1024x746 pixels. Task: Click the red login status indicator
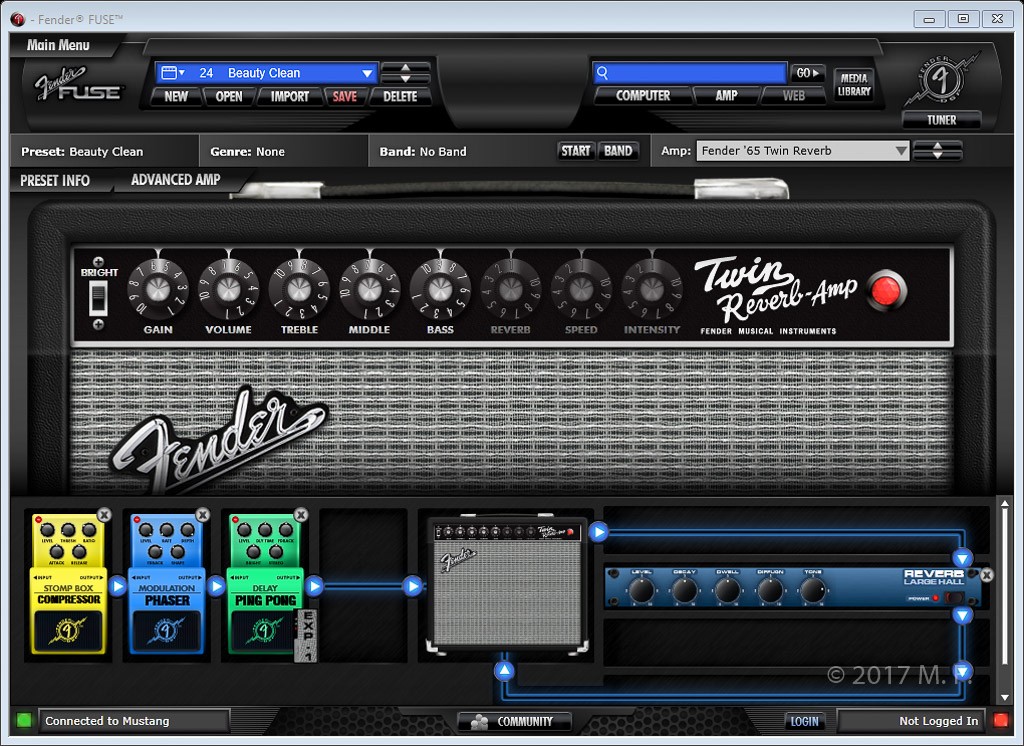tap(1000, 721)
